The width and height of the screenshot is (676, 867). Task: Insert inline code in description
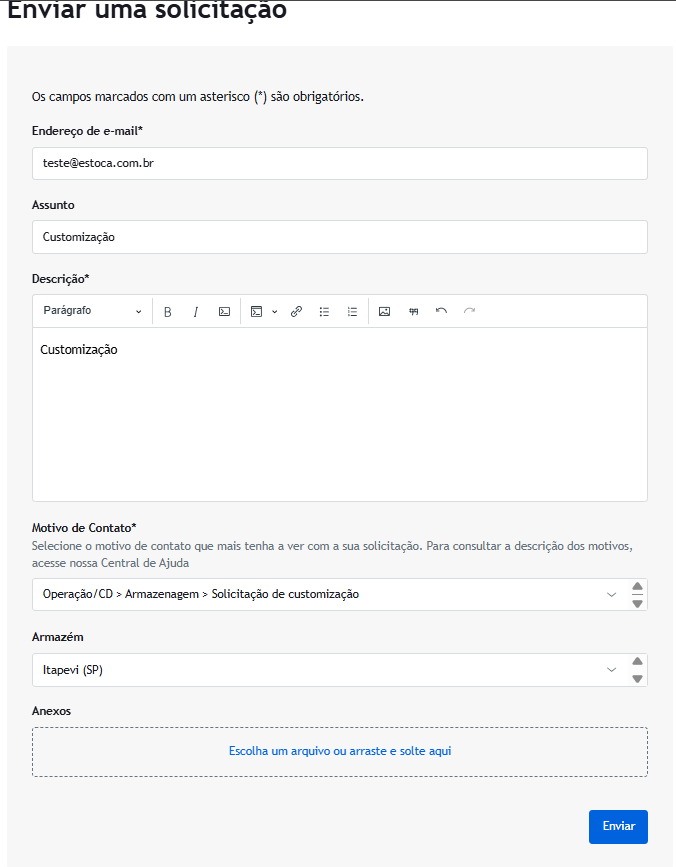224,312
